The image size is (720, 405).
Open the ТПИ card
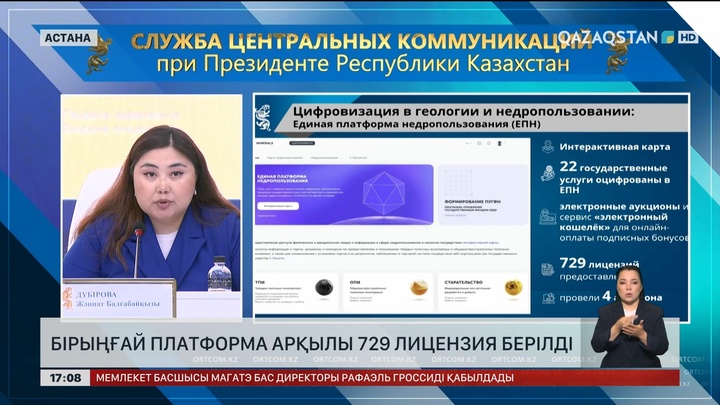click(x=296, y=292)
